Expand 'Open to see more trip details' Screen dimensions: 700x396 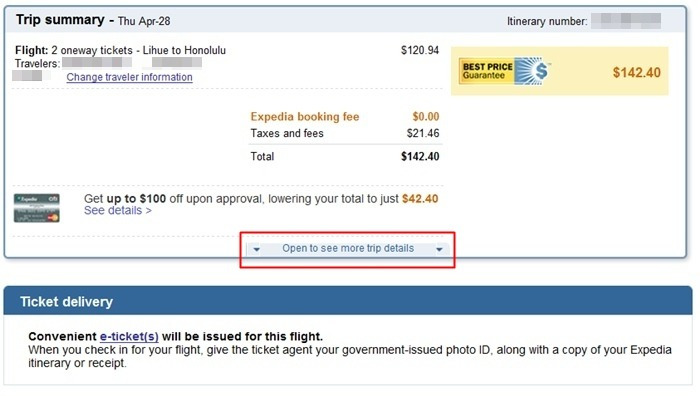pyautogui.click(x=348, y=248)
